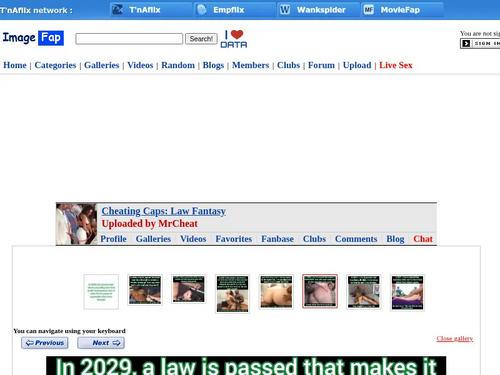Screen dimensions: 500x375
Task: Click the ImageFap logo
Action: click(33, 38)
